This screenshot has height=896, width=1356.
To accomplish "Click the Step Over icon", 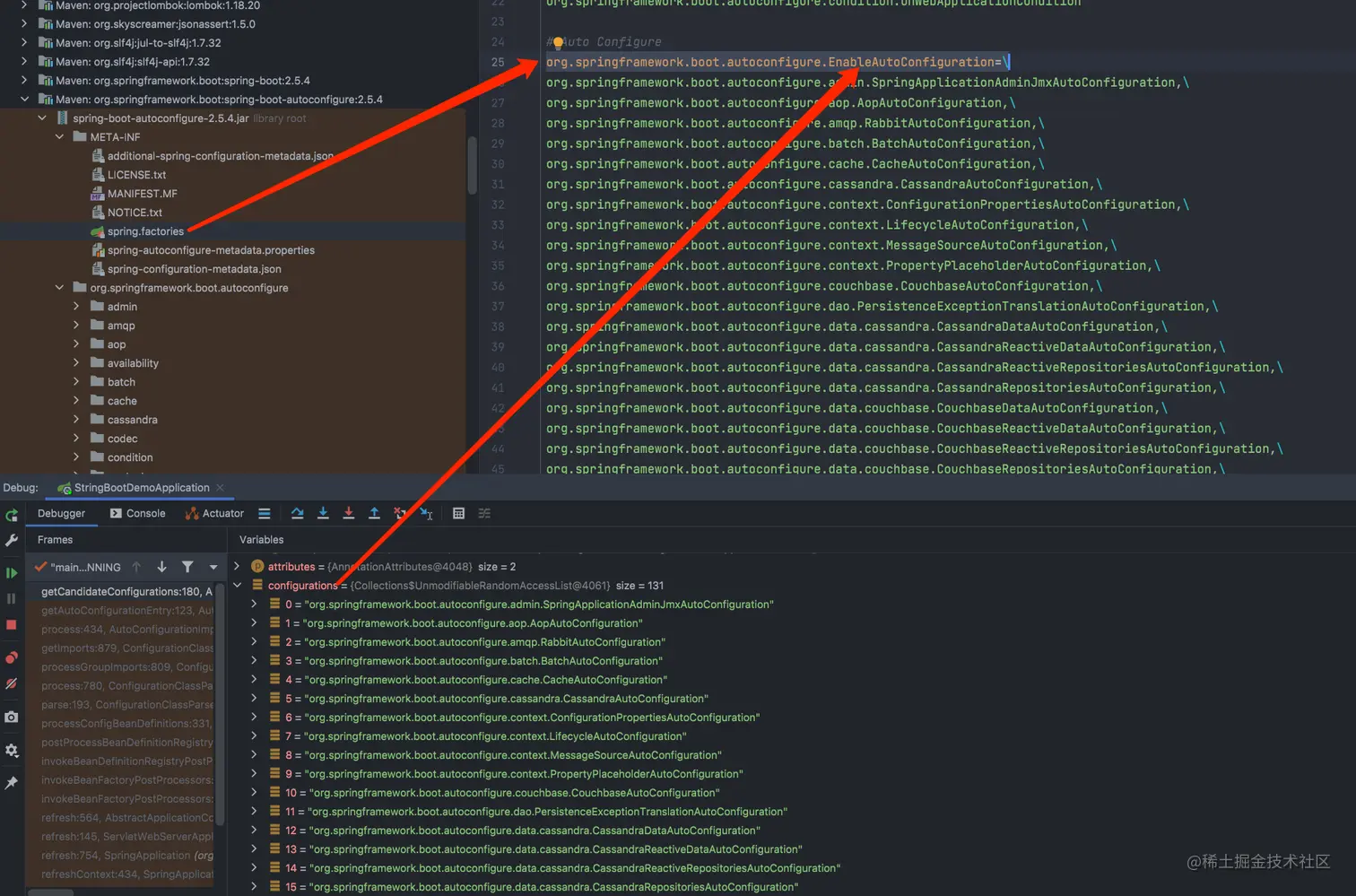I will click(x=297, y=513).
